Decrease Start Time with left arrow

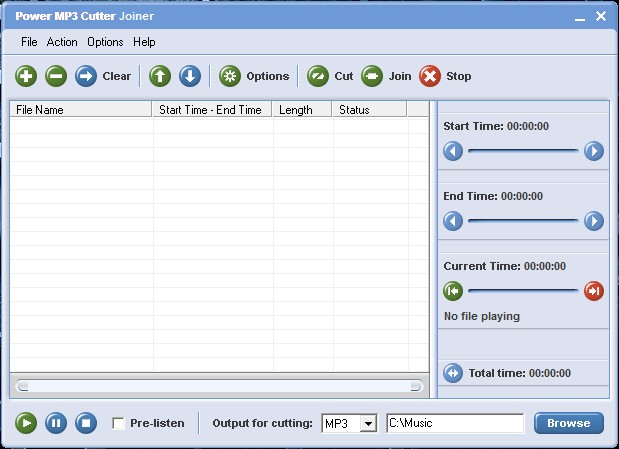453,151
